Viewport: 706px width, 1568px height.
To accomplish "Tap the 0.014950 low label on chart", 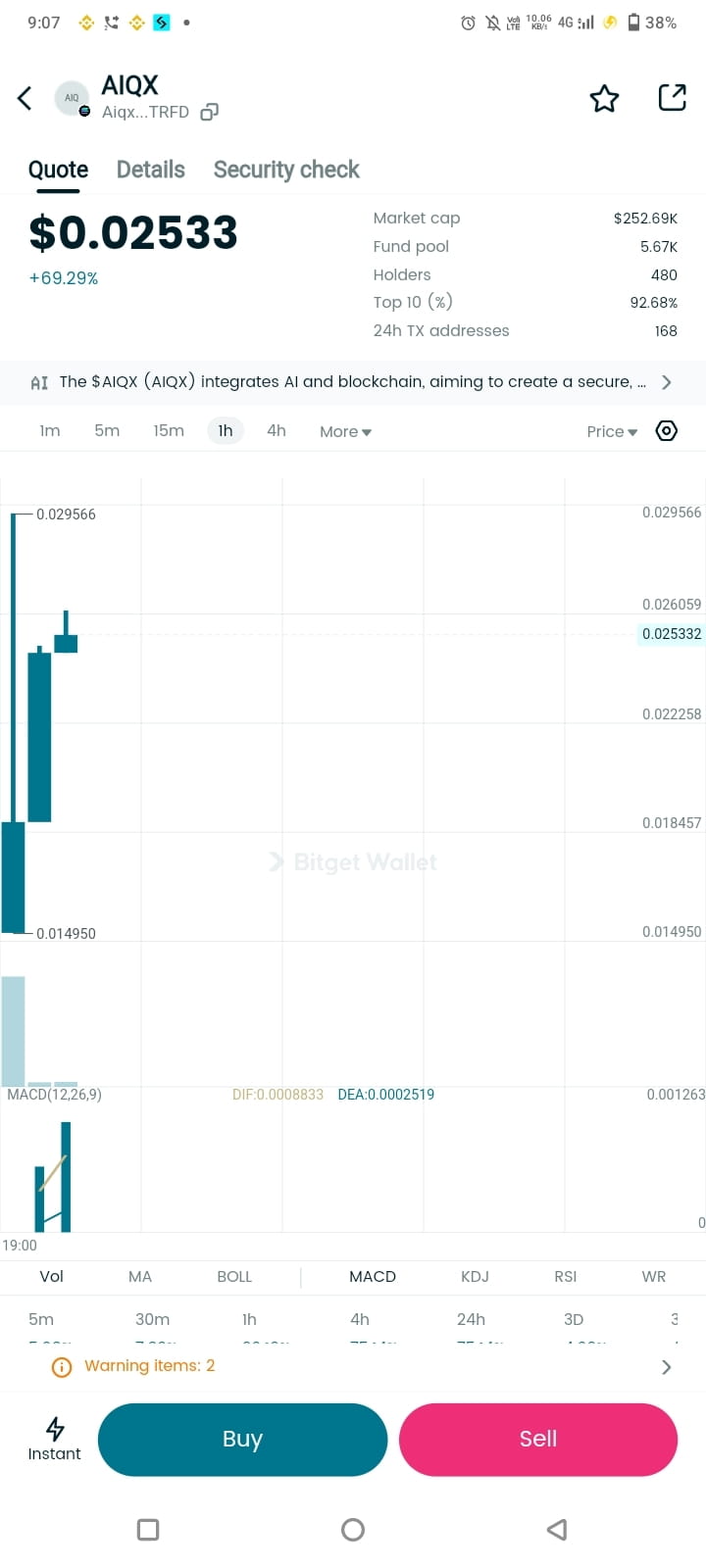I will tap(66, 934).
